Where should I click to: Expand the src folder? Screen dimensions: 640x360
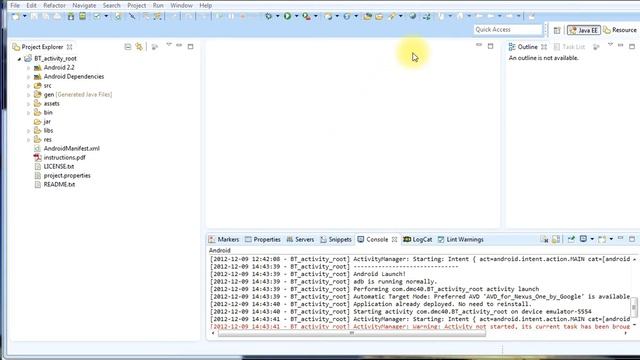pyautogui.click(x=29, y=86)
